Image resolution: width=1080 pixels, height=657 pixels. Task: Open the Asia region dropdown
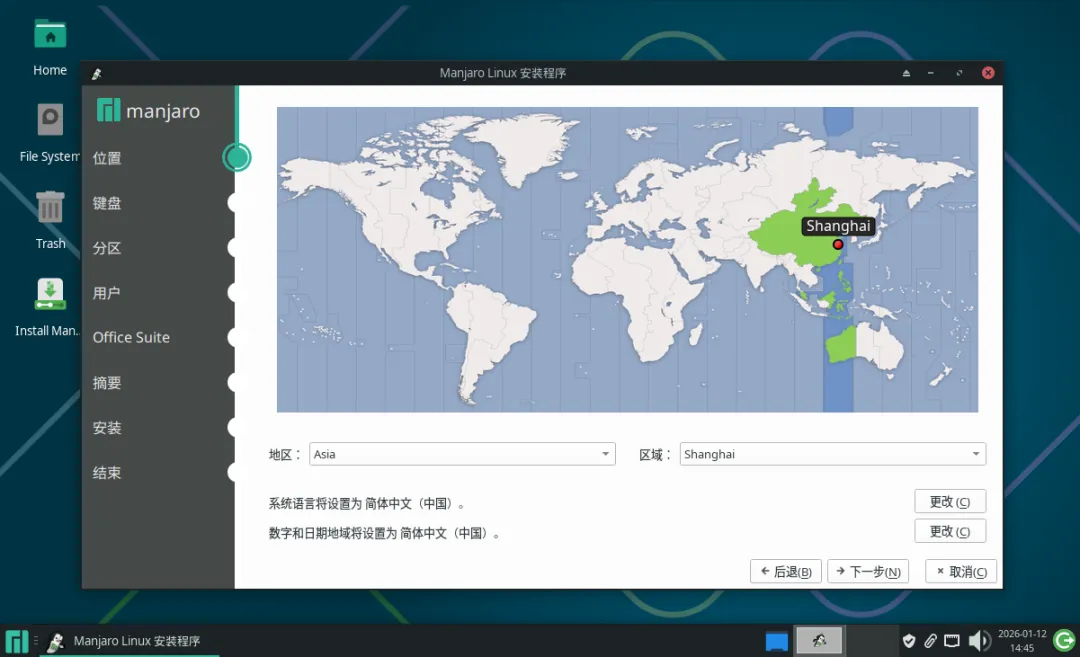[461, 454]
